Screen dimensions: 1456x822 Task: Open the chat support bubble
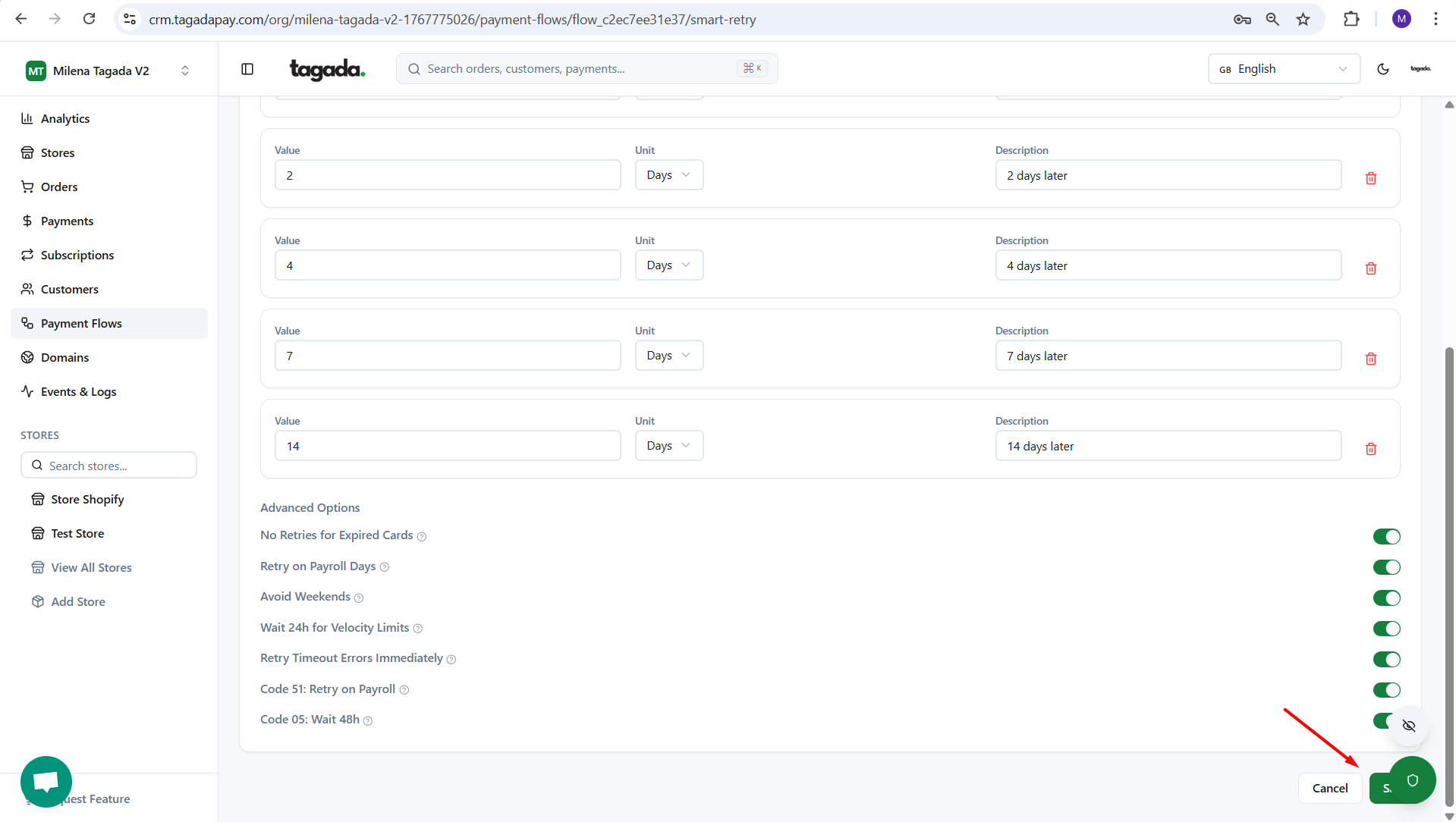click(x=46, y=781)
